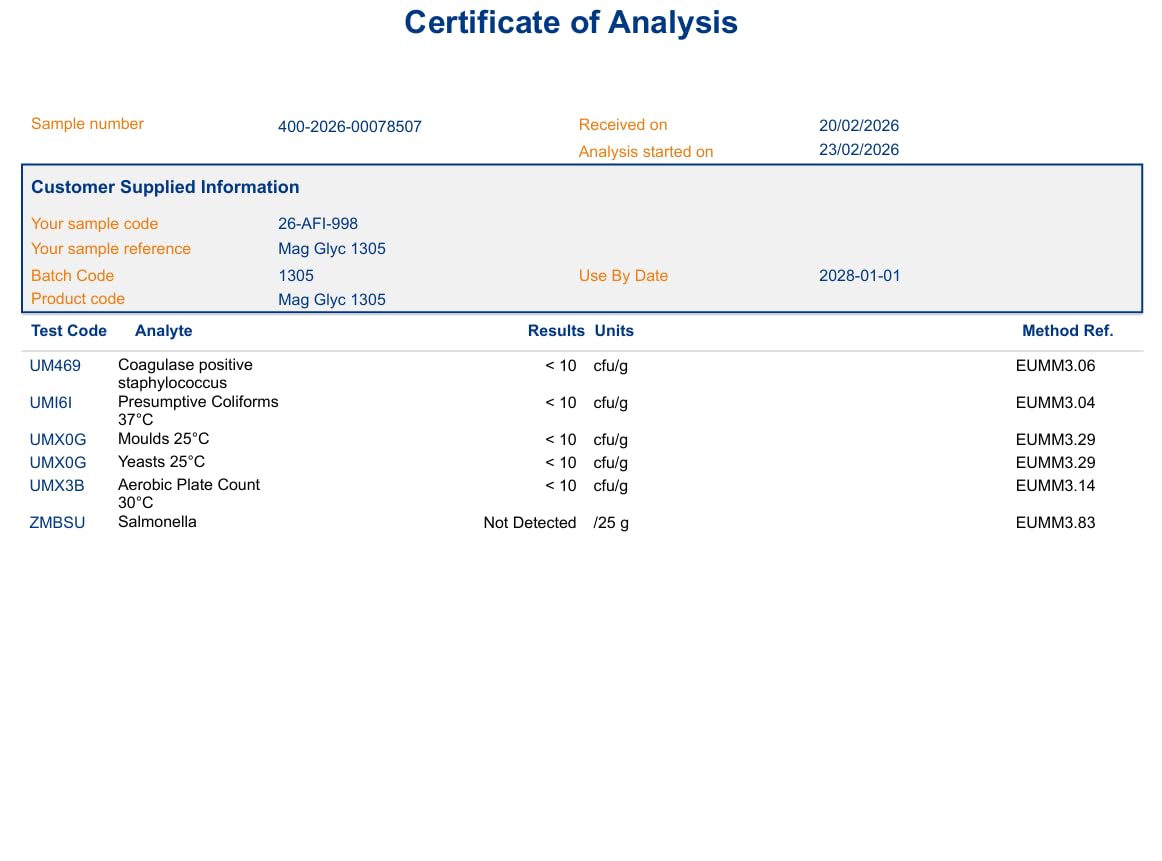Select test code UMX3B
The height and width of the screenshot is (861, 1162).
tap(57, 485)
